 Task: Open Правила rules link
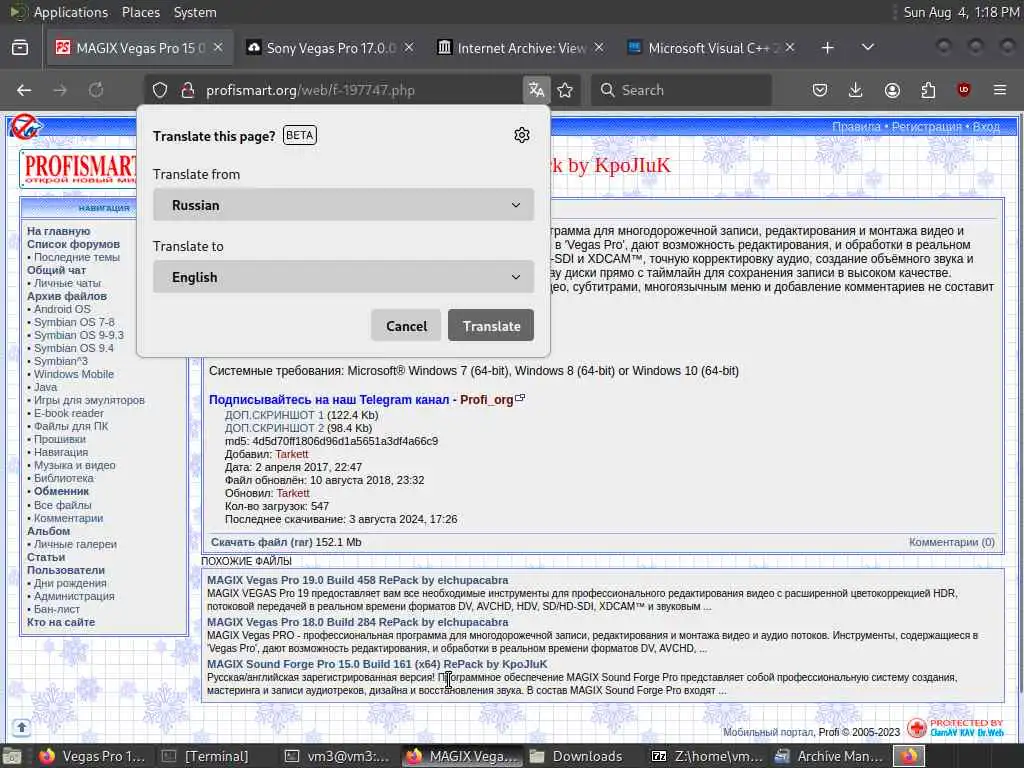pos(856,127)
